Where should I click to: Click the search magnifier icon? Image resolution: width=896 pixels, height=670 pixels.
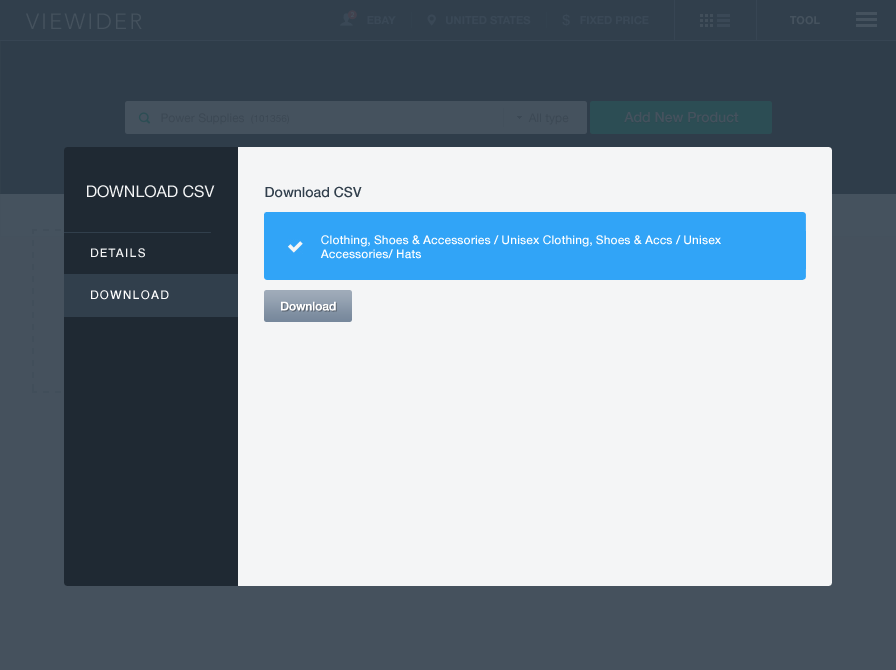(144, 118)
